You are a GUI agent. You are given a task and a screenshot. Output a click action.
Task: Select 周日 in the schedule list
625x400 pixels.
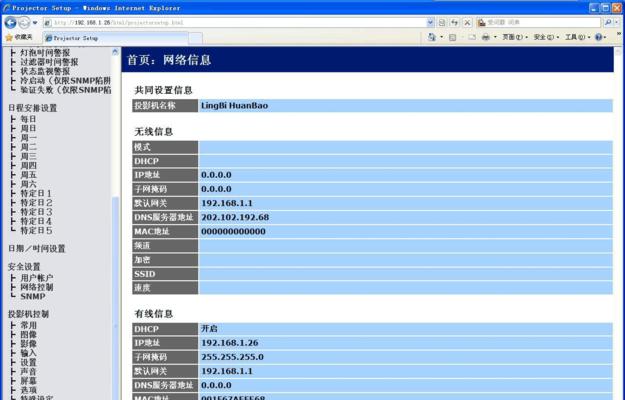pos(28,128)
